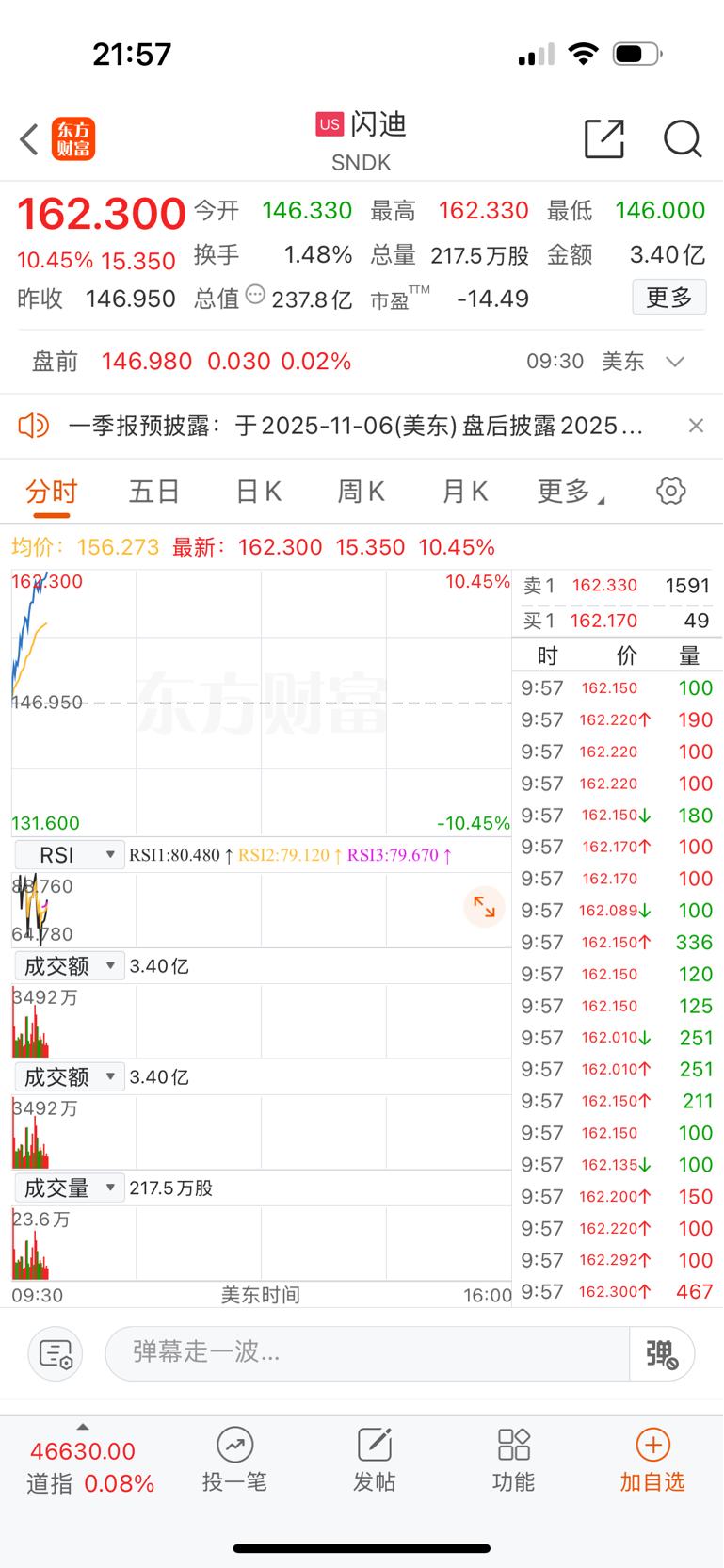Open the search magnifier icon
The width and height of the screenshot is (724, 1568).
click(683, 139)
